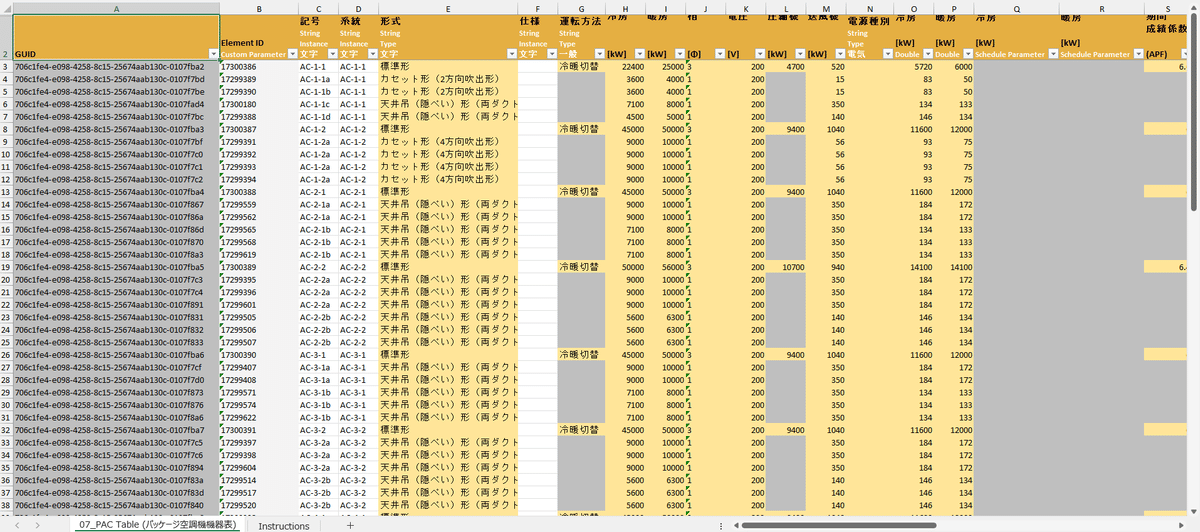Click the 5720 value cell
The height and width of the screenshot is (532, 1200).
tap(914, 66)
